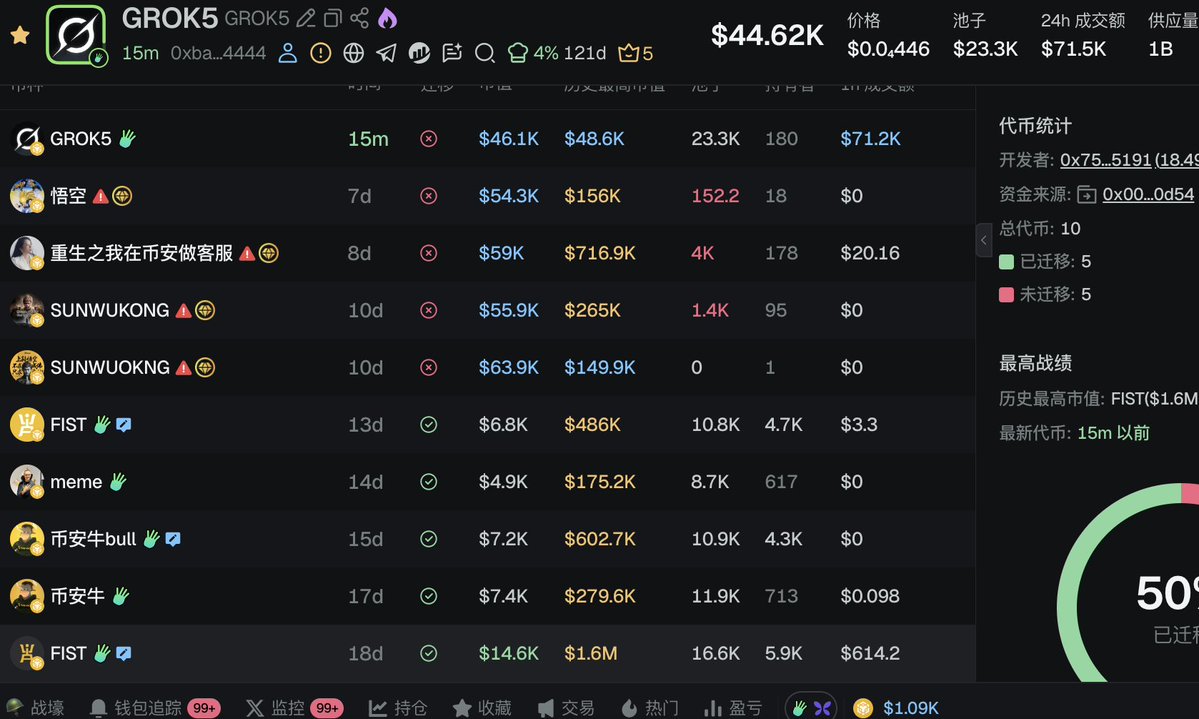Click the purple flame icon in header
The height and width of the screenshot is (719, 1199).
pos(387,18)
